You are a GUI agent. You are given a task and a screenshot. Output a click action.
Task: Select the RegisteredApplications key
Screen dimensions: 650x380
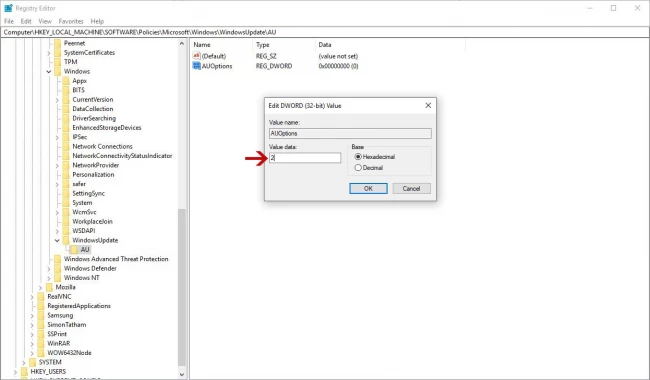point(79,306)
